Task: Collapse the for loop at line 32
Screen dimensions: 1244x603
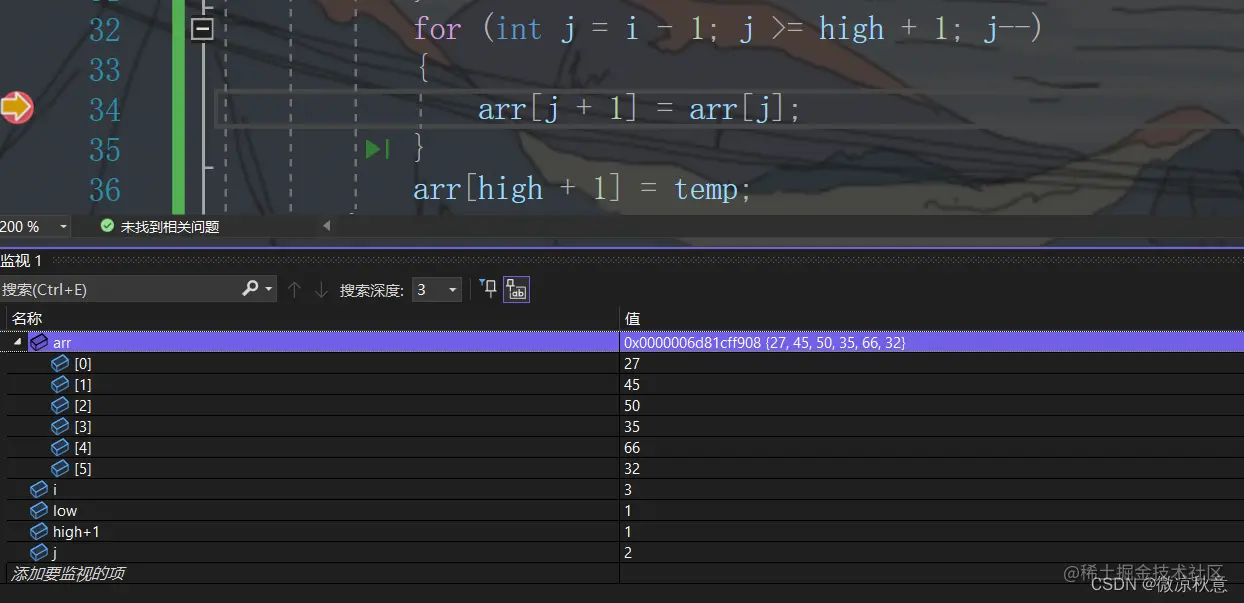Action: [x=202, y=30]
